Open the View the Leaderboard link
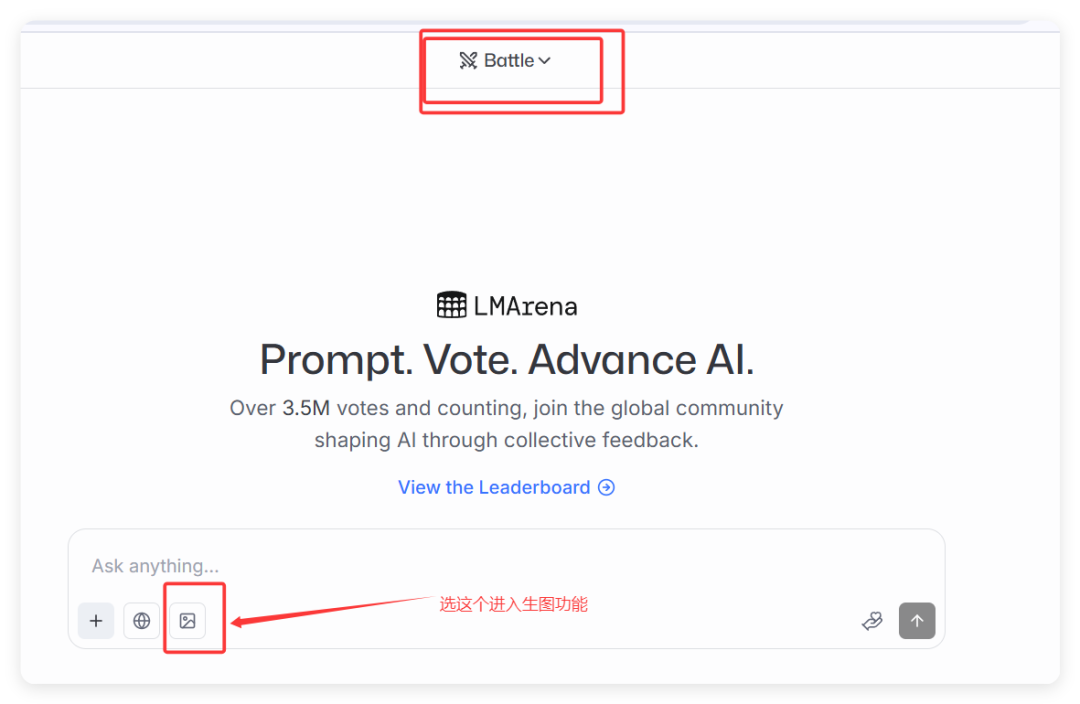The width and height of the screenshot is (1080, 704). [494, 487]
